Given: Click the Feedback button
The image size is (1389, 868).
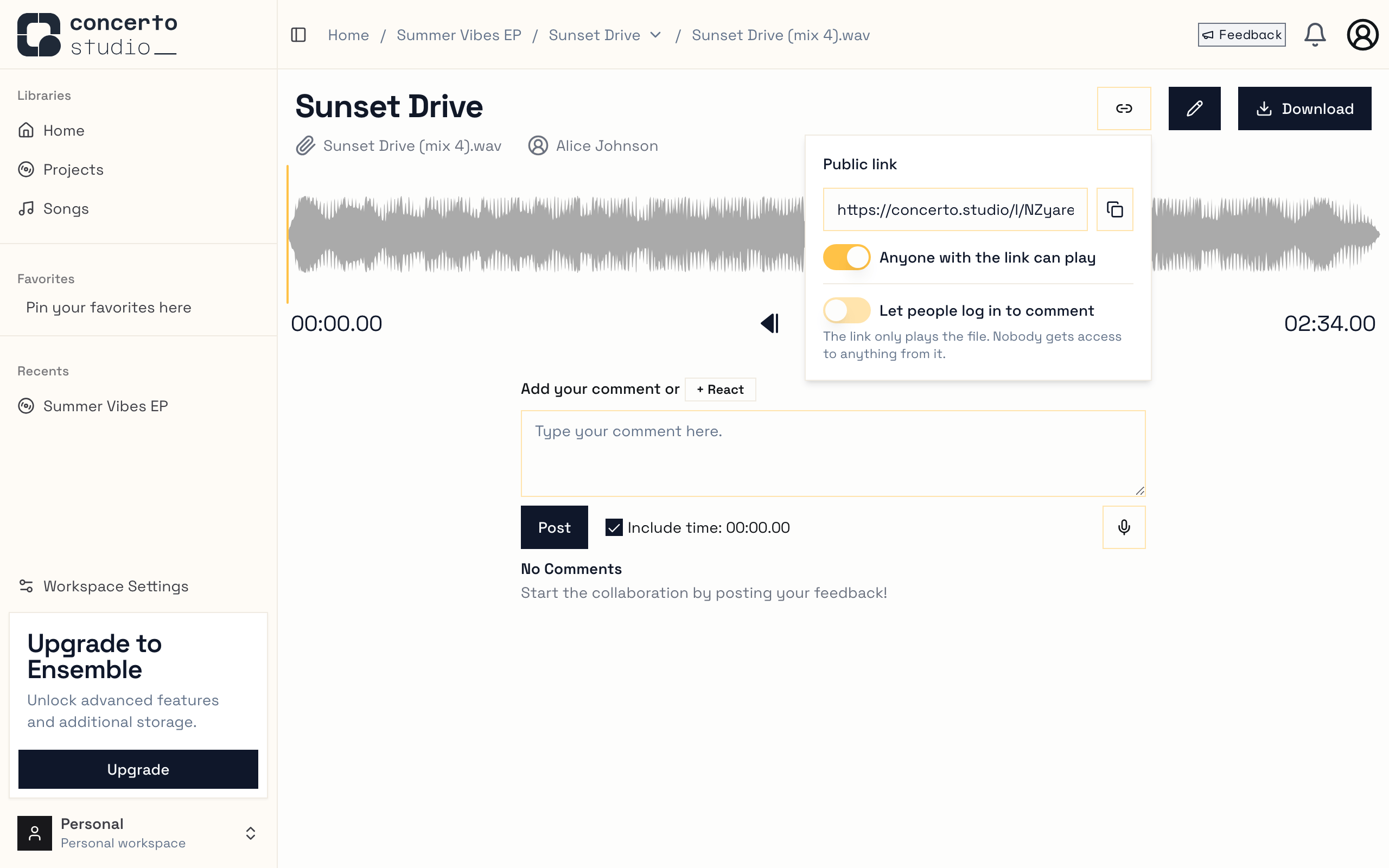Looking at the screenshot, I should coord(1241,35).
